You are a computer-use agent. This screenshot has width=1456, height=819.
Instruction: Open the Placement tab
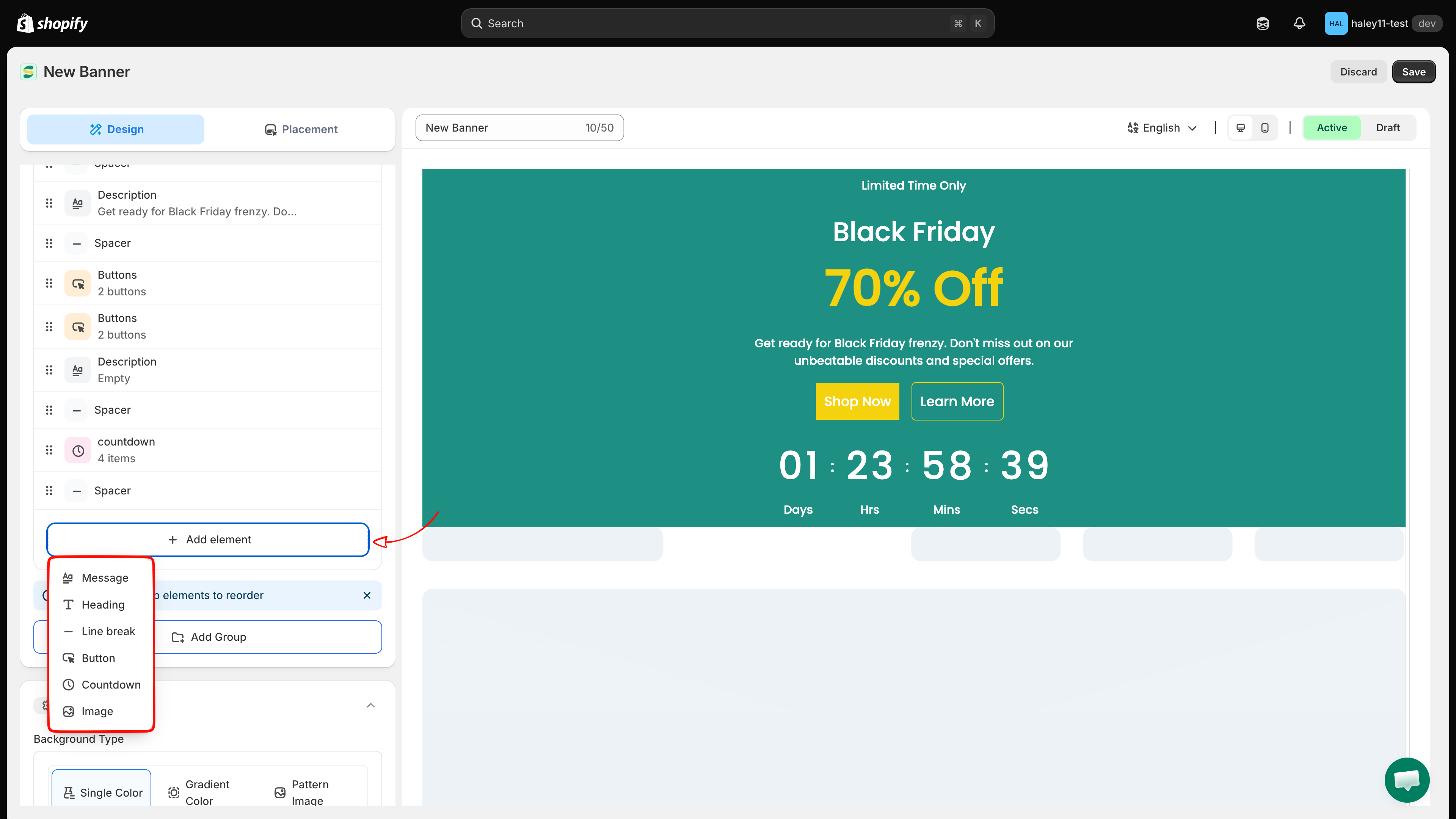pos(301,129)
